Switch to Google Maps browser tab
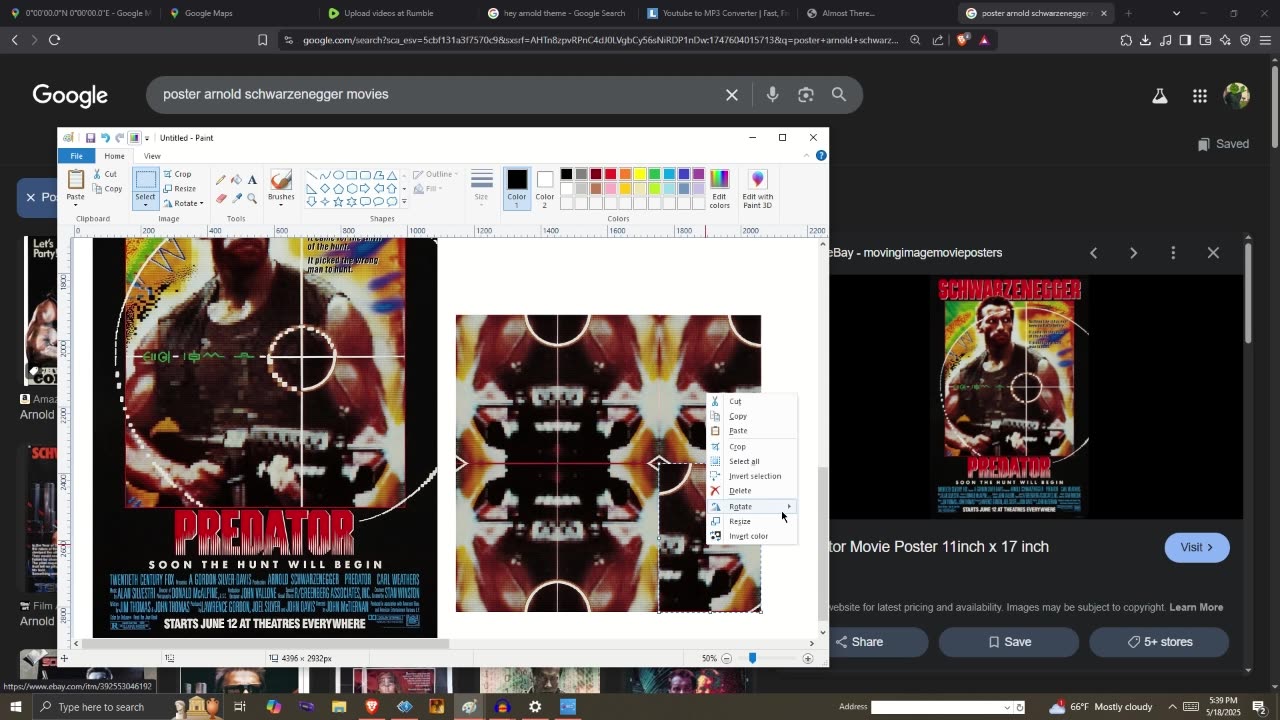Viewport: 1280px width, 720px height. (209, 13)
